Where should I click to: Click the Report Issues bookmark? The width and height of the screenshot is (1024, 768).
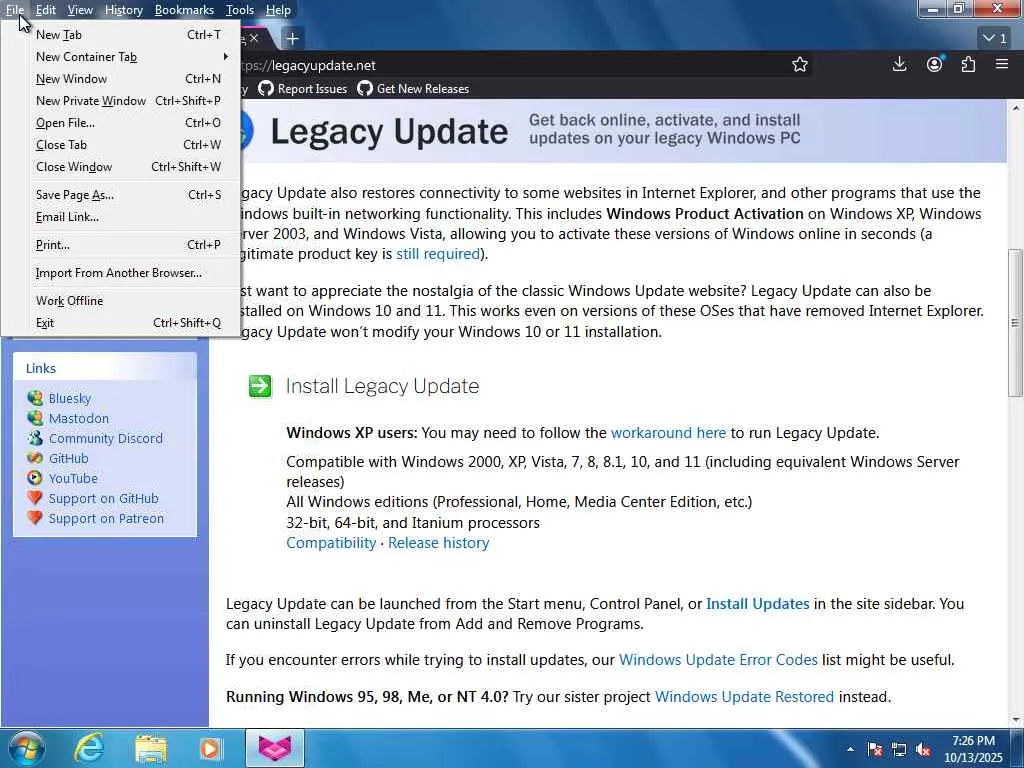pyautogui.click(x=303, y=88)
